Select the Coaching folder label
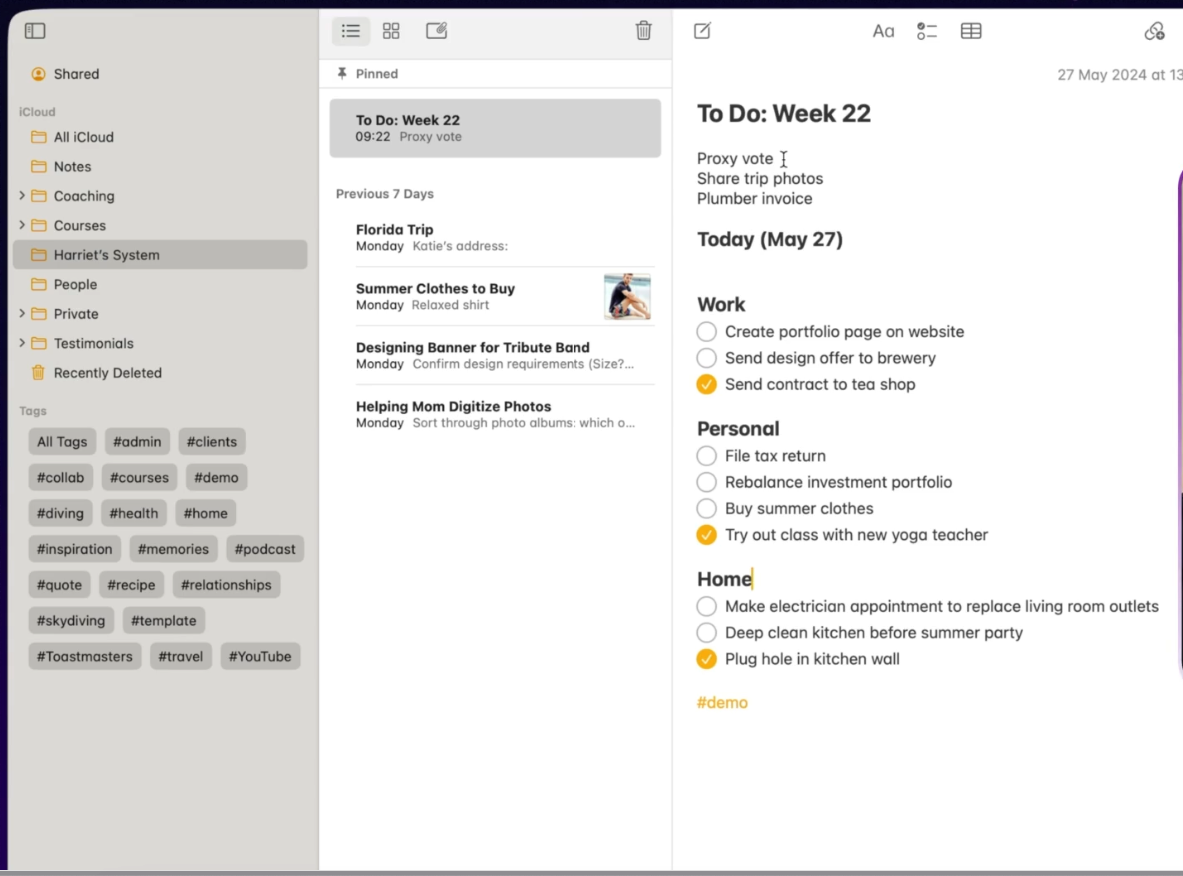1183x876 pixels. (84, 196)
